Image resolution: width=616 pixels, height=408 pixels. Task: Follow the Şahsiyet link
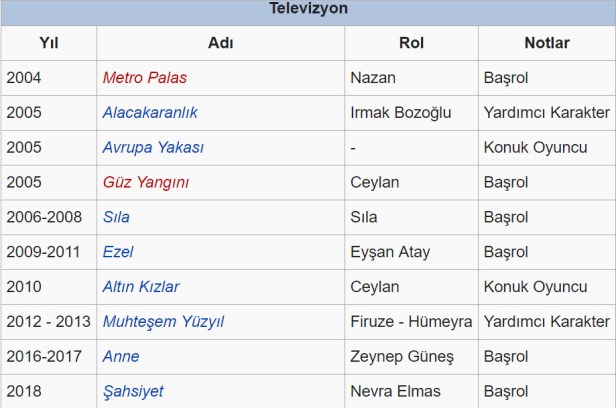(x=133, y=391)
